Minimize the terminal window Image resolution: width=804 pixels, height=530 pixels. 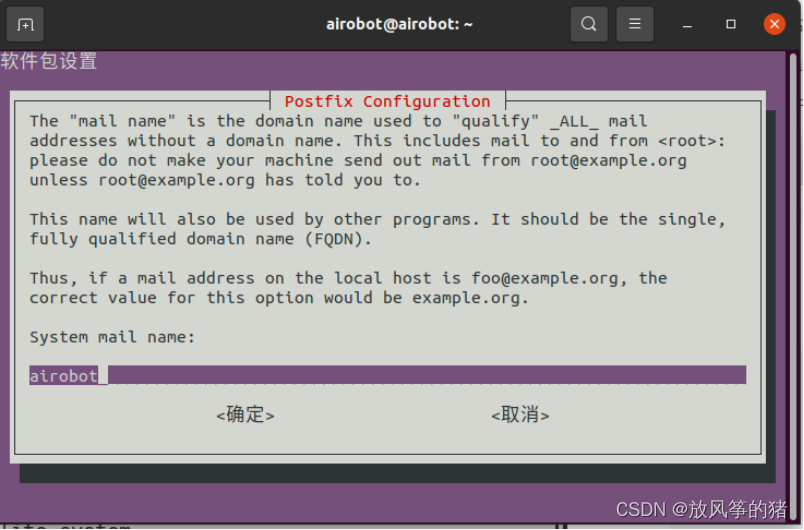pos(687,25)
